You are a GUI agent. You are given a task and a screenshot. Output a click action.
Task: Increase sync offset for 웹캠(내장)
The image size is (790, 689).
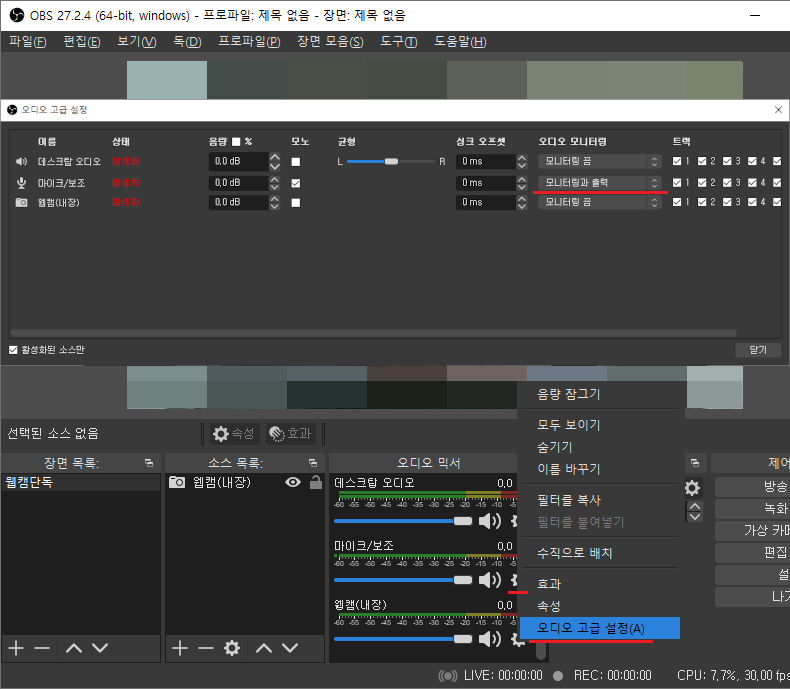pos(522,198)
